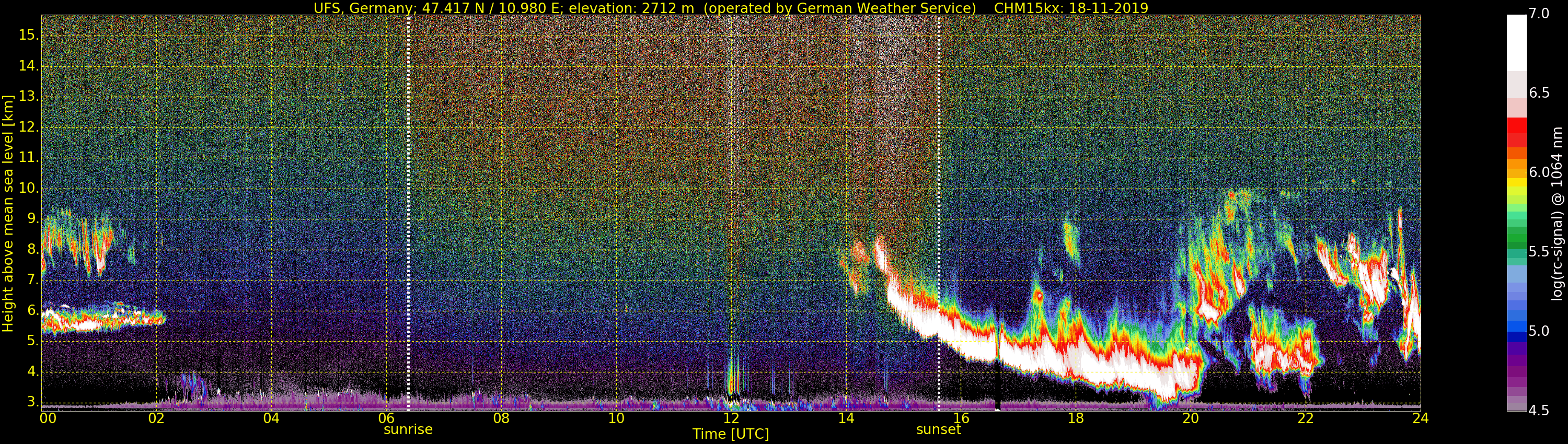Click the time axis tick '08'
Viewport: 1568px width, 444px height.
pos(501,418)
